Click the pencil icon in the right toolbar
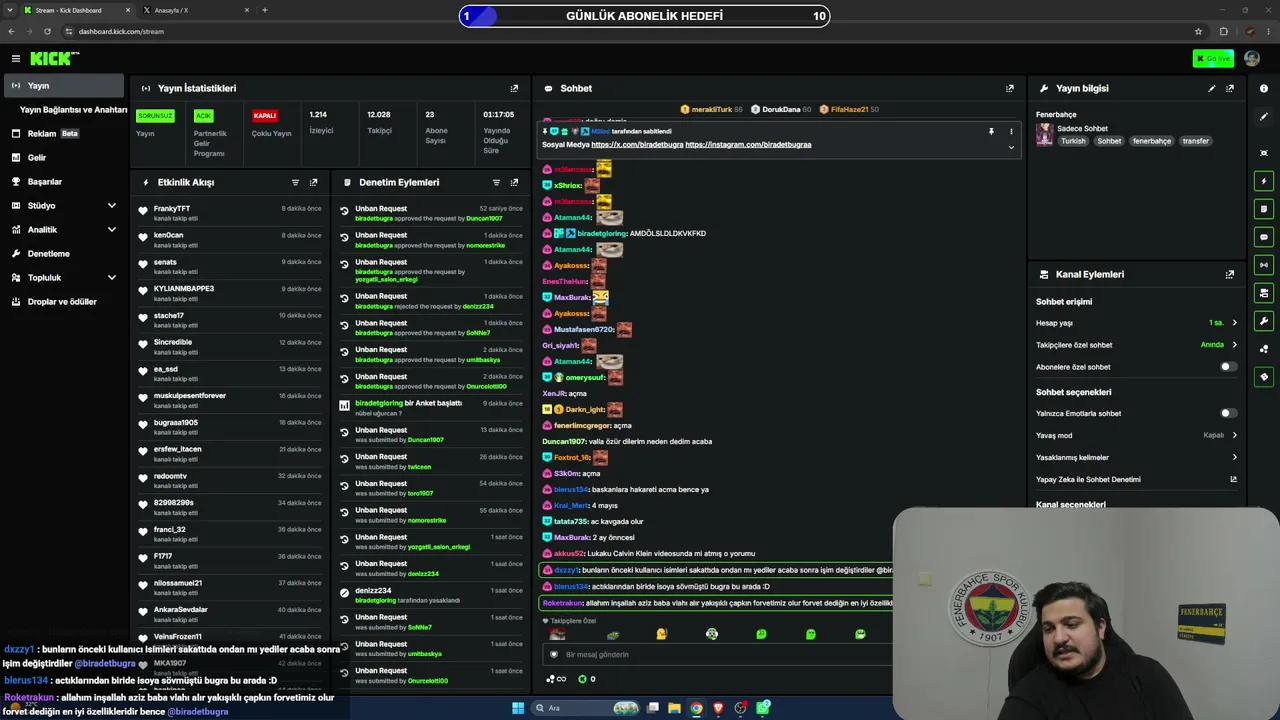The image size is (1280, 720). pos(1264,117)
